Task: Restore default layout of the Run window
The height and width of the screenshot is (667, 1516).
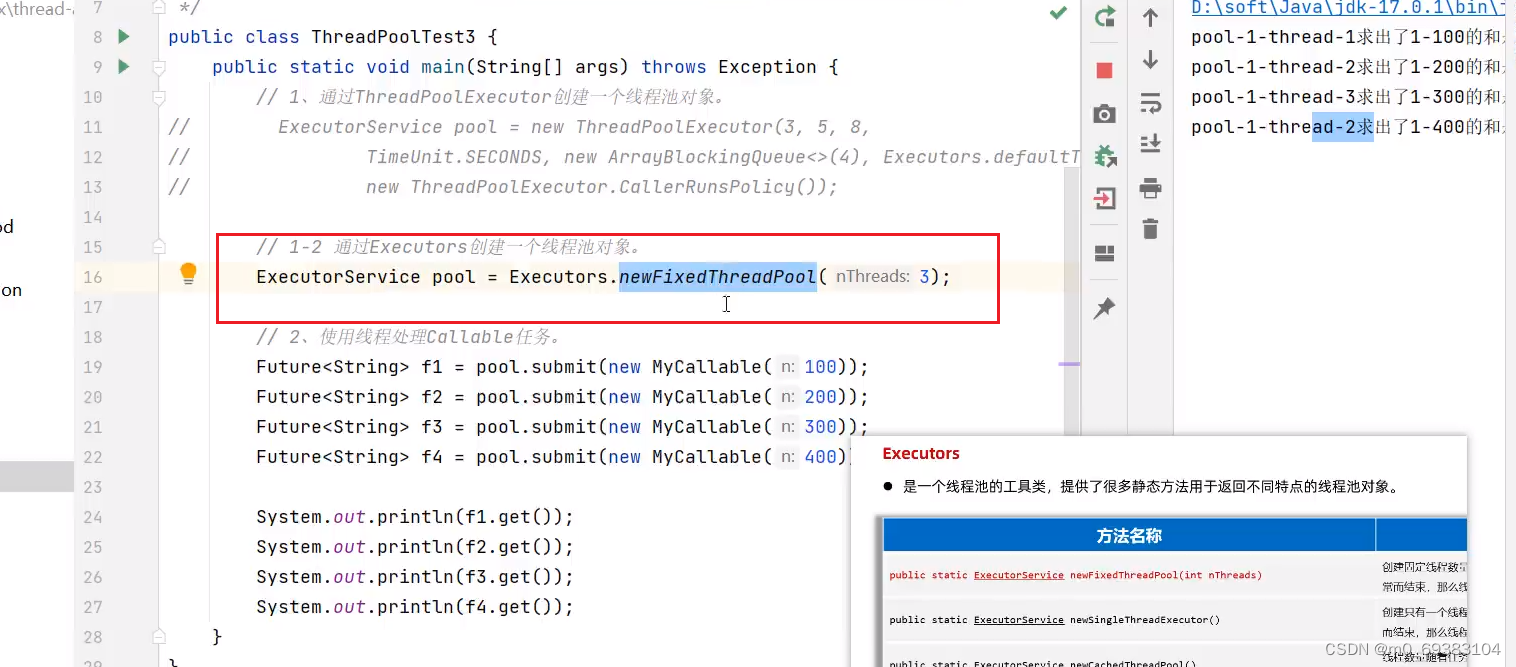Action: click(1104, 253)
